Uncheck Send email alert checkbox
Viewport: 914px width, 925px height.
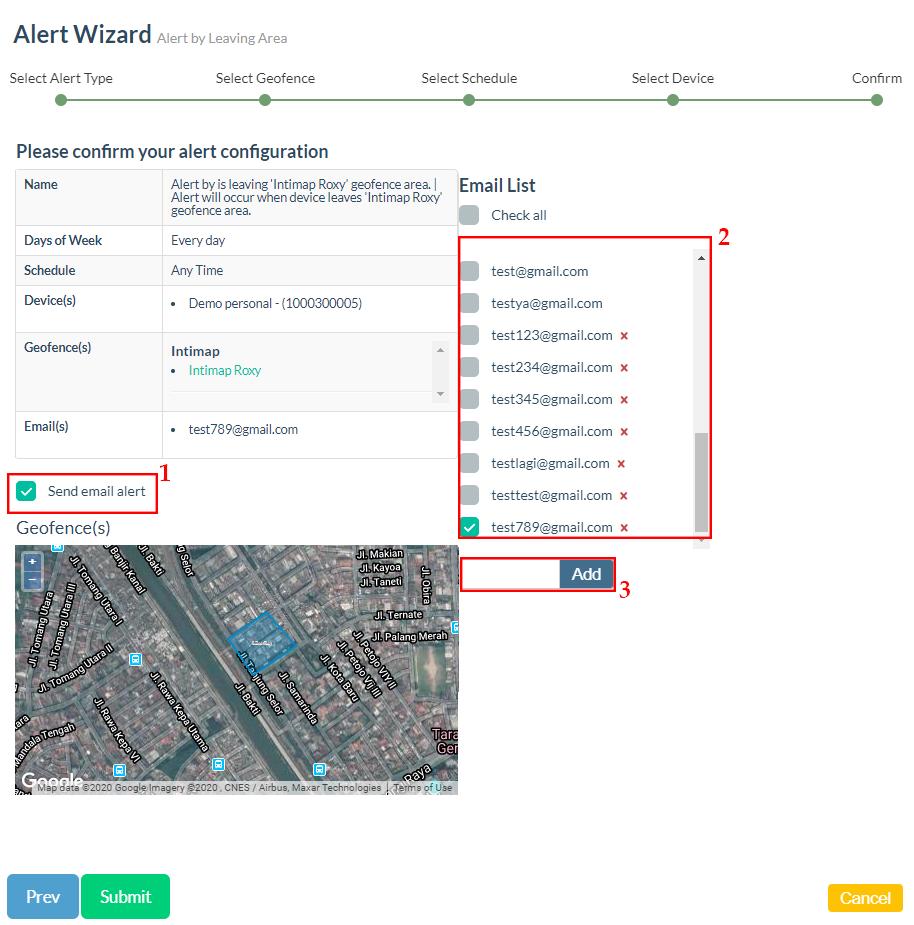[26, 491]
